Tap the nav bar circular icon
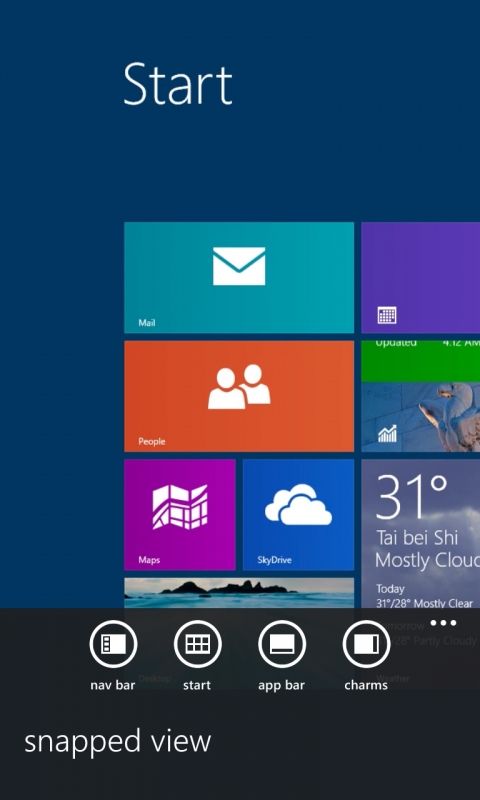The image size is (480, 800). [x=113, y=644]
